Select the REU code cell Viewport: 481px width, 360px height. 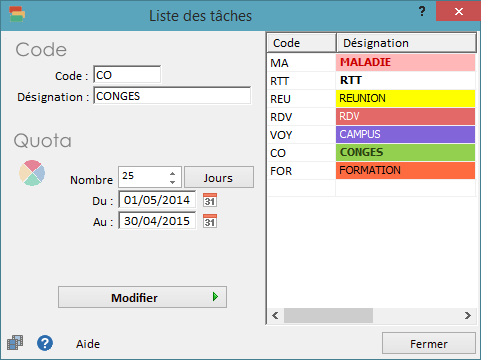pos(301,99)
